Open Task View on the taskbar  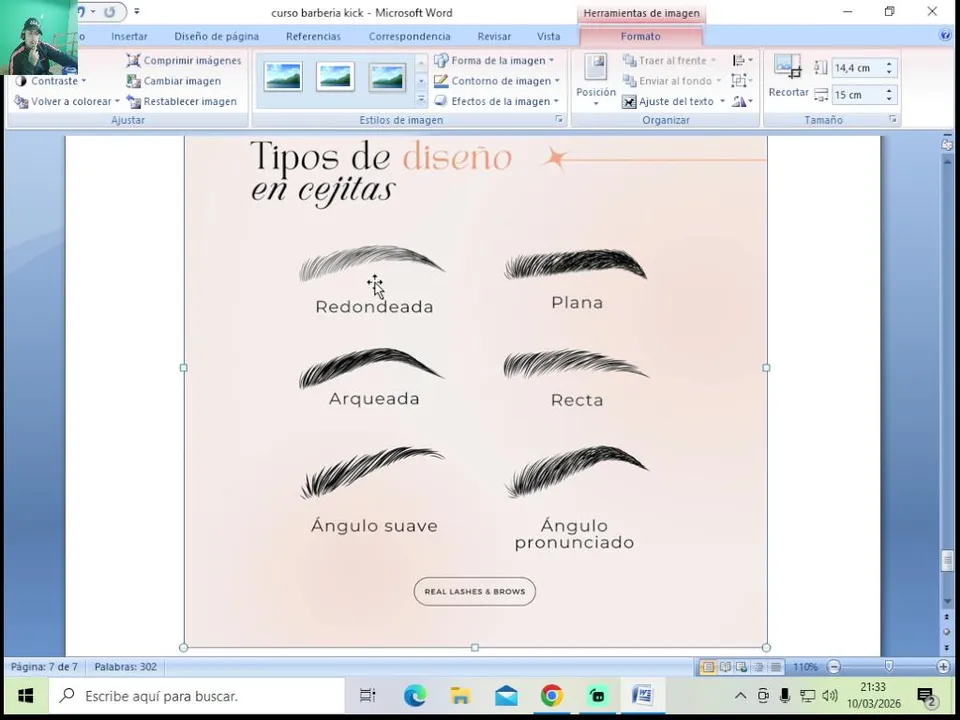(367, 696)
